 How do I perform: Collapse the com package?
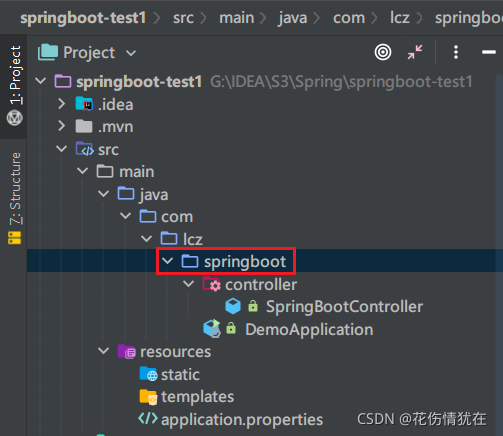125,216
